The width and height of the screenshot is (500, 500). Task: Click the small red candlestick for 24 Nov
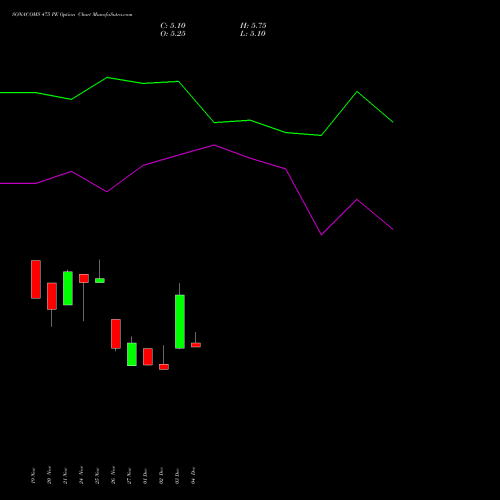(x=84, y=278)
